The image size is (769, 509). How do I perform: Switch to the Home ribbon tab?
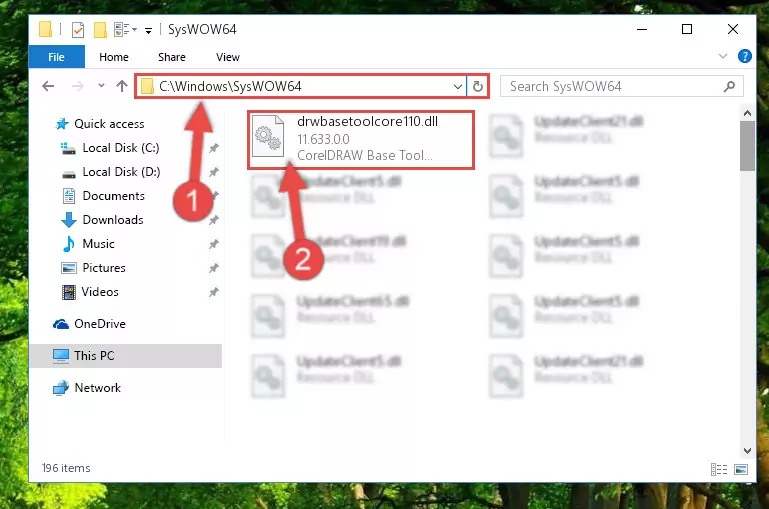pyautogui.click(x=114, y=57)
